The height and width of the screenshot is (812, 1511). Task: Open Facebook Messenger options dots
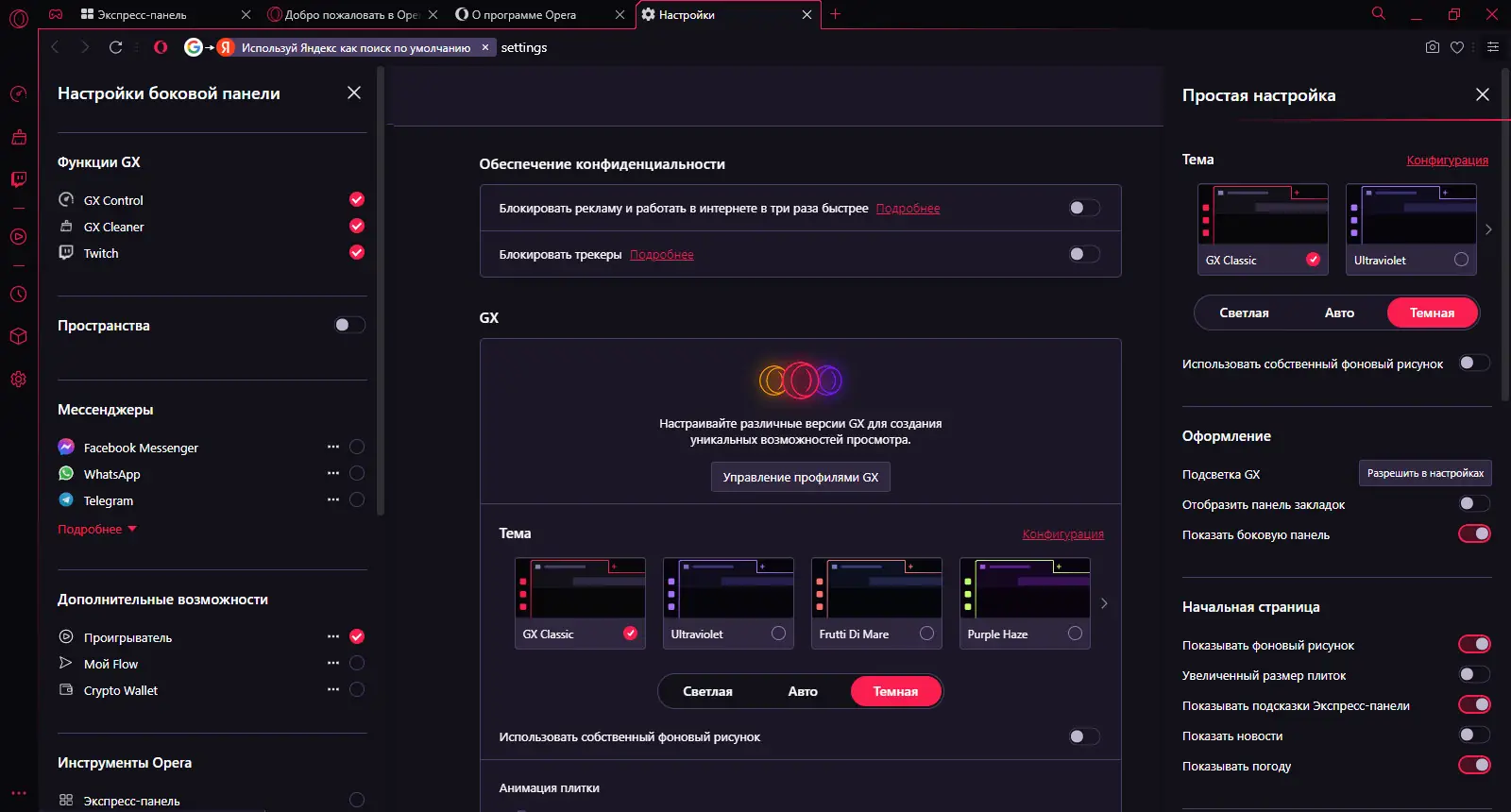click(333, 447)
